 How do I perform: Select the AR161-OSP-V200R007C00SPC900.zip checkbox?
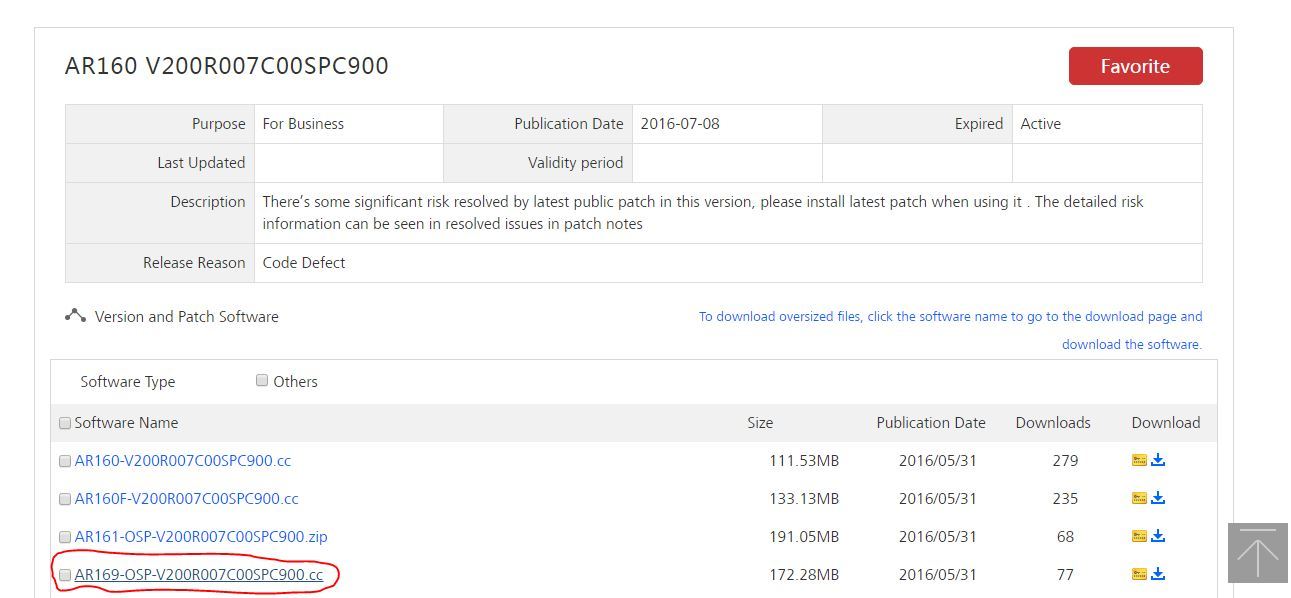point(65,537)
